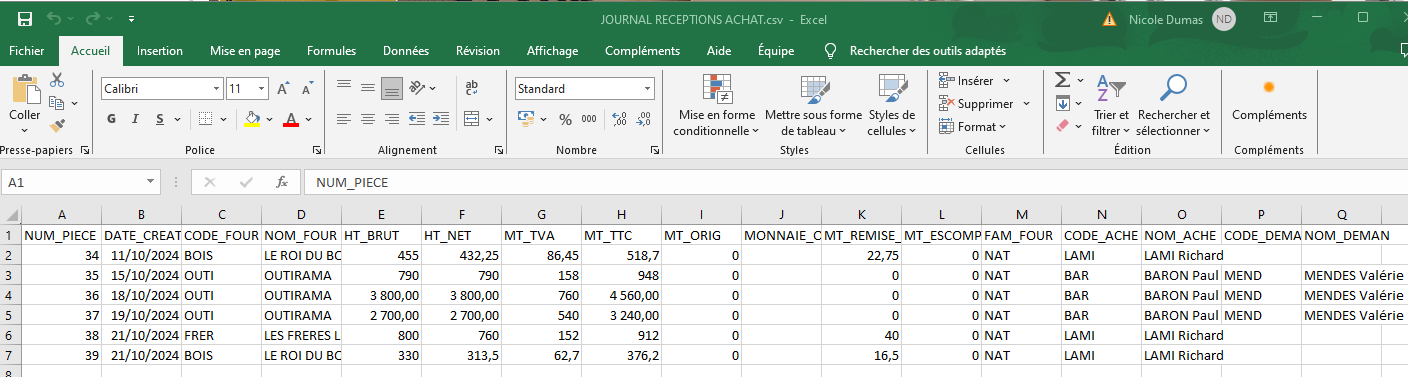
Task: Click the Format Painter brush icon
Action: [57, 126]
